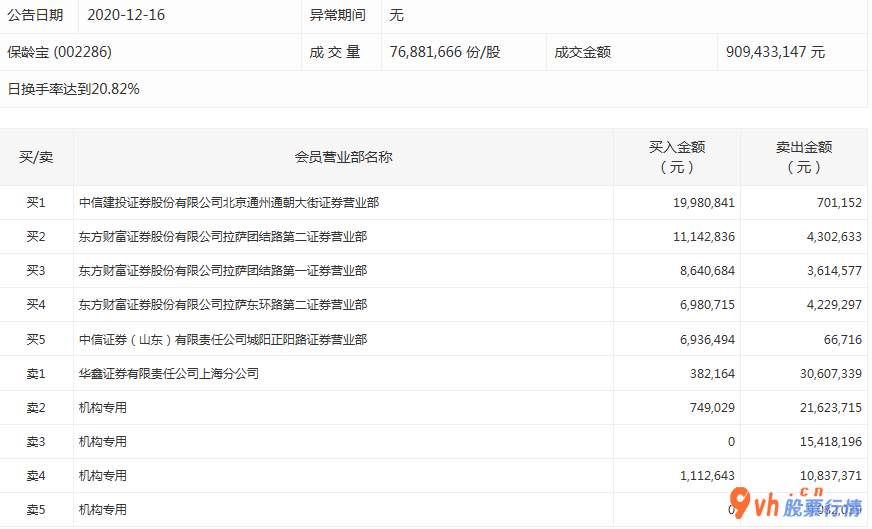Click buy amount 11,142,836

point(703,237)
